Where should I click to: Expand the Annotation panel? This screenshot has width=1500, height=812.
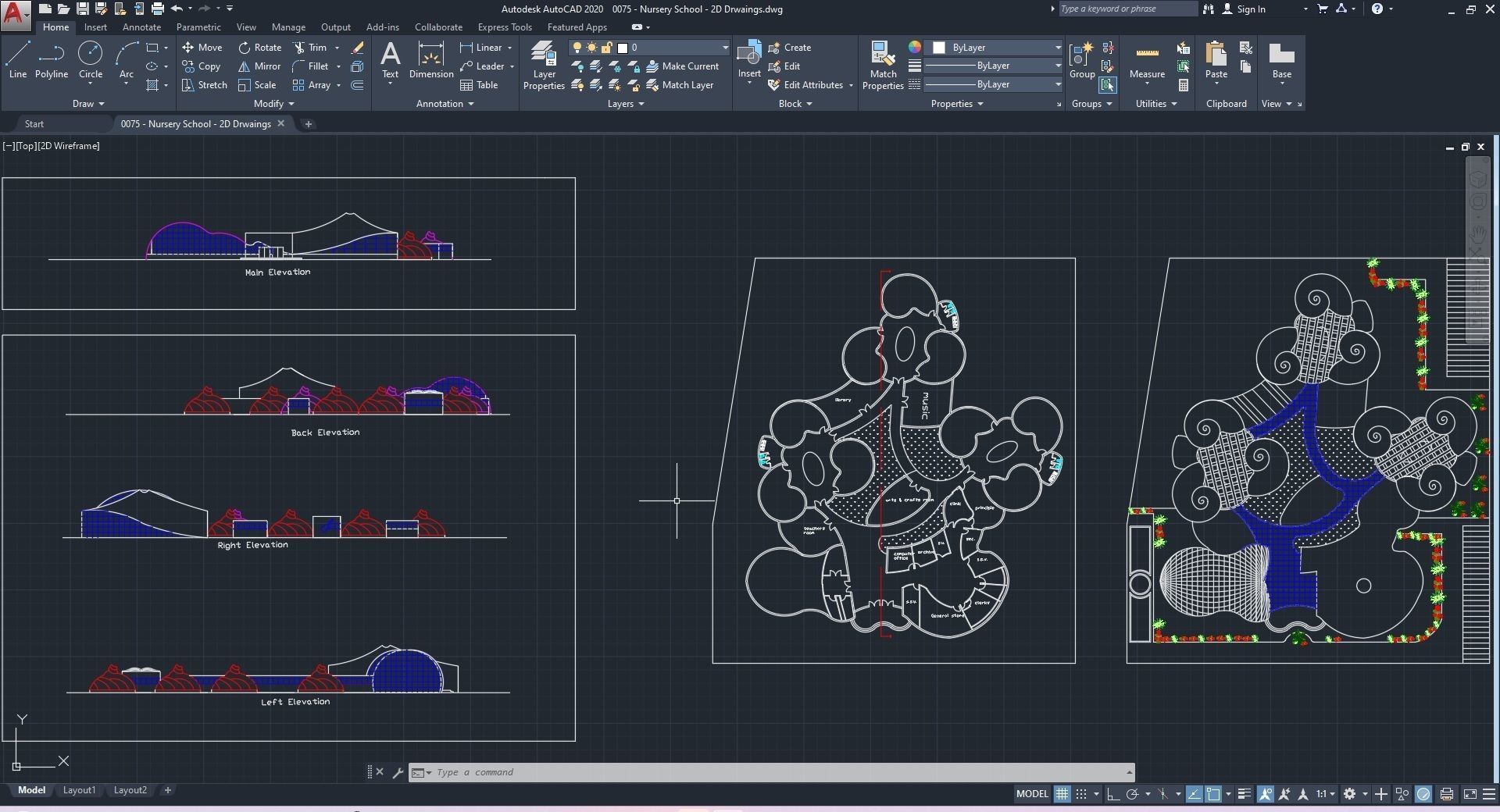tap(445, 104)
